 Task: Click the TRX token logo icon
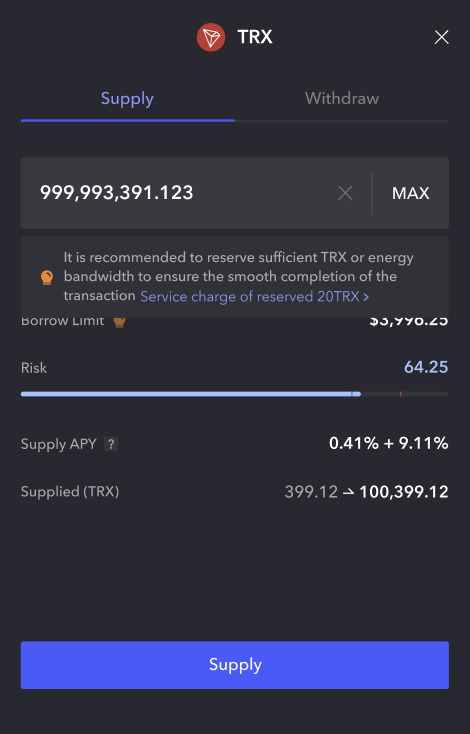point(211,37)
